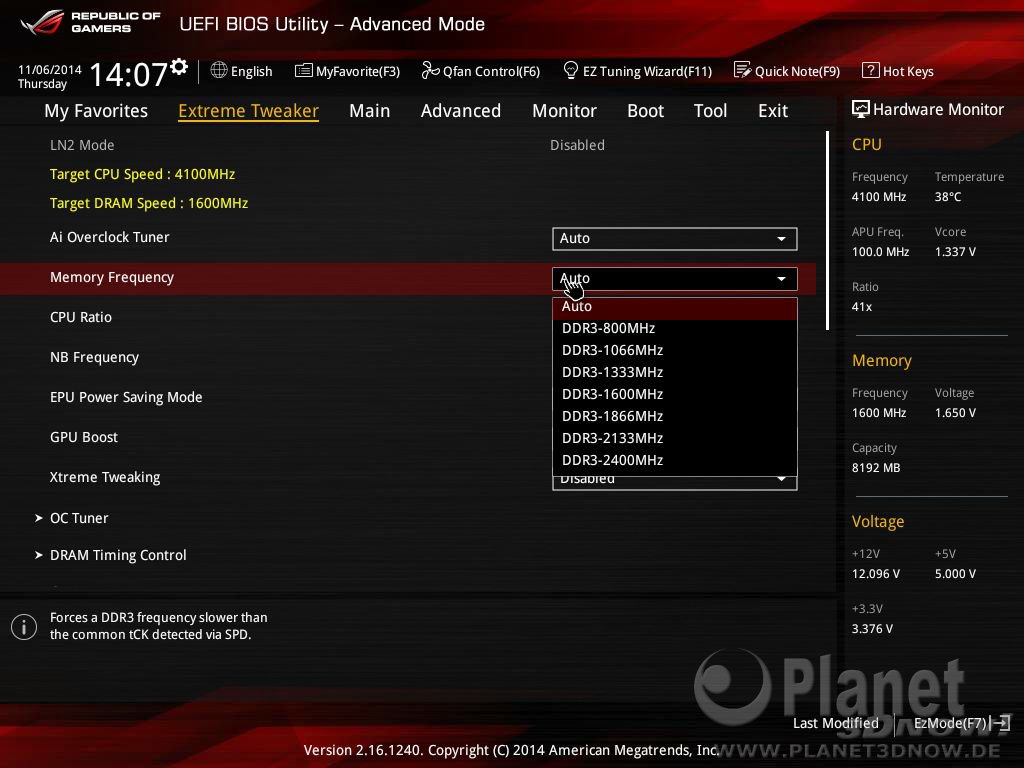The width and height of the screenshot is (1024, 768).
Task: Open Quick Note(F9)
Action: coord(787,71)
